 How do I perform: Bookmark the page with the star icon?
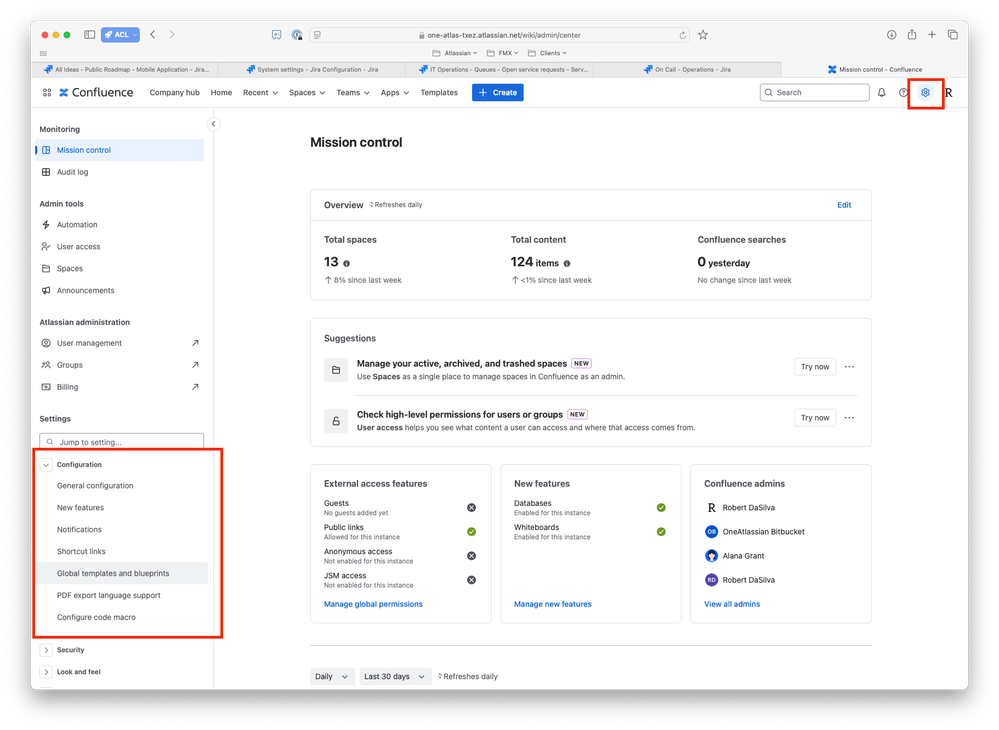[703, 35]
